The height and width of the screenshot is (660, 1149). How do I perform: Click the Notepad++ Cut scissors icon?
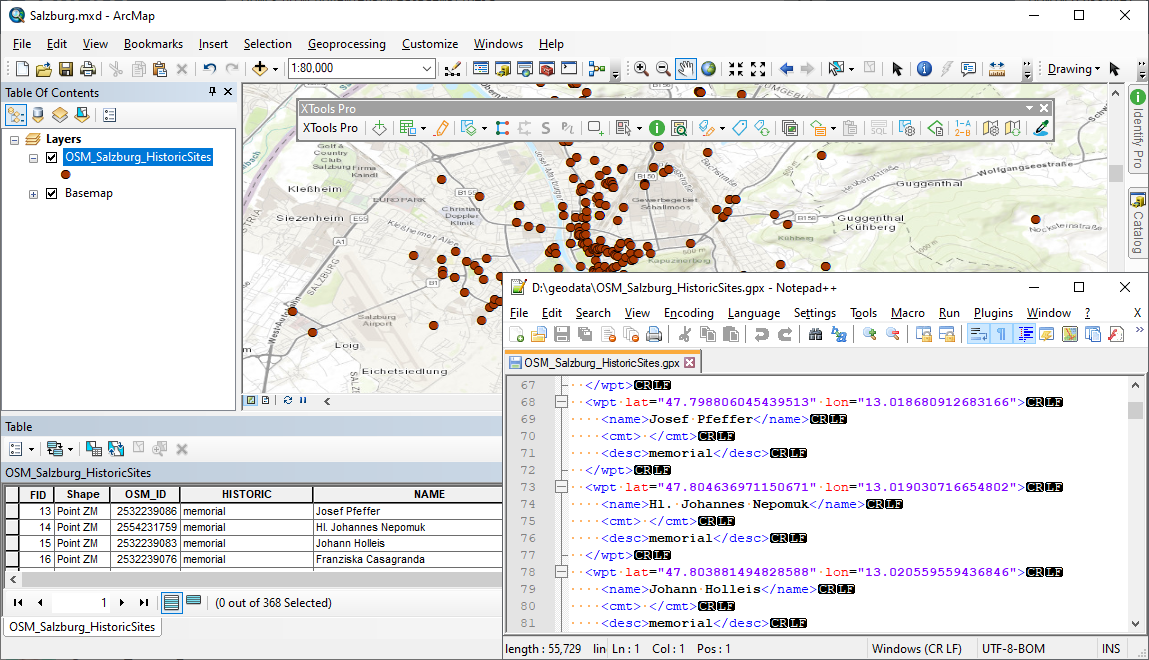684,335
